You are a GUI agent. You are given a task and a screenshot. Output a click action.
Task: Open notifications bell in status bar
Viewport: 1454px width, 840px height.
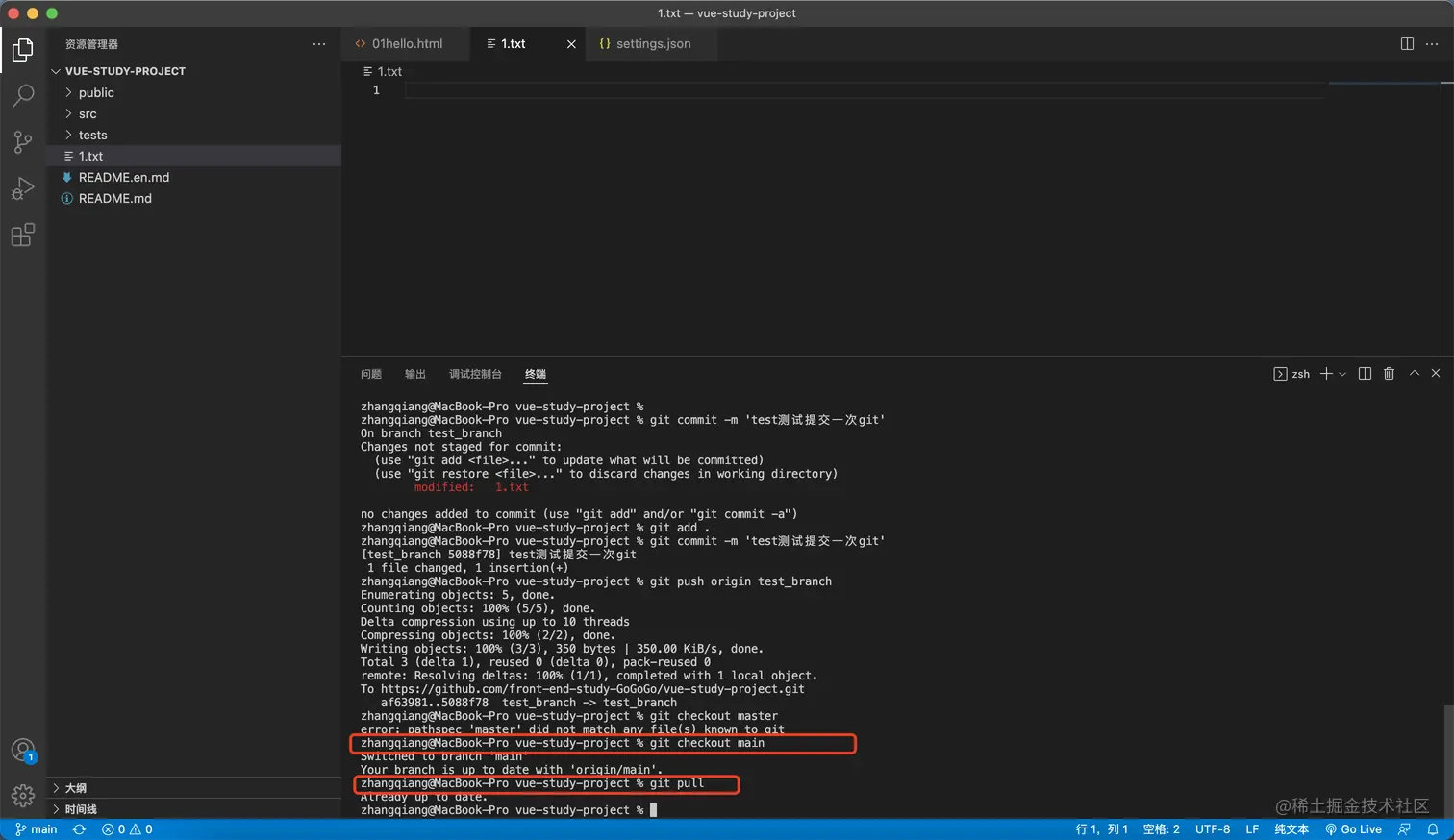click(1433, 829)
